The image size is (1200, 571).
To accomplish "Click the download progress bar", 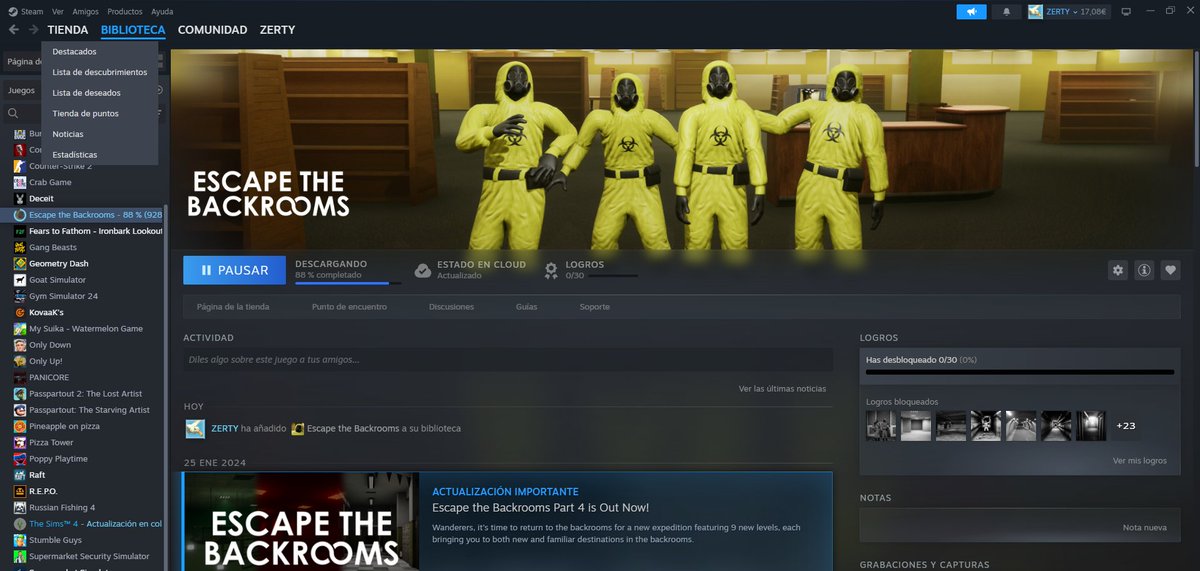I will pyautogui.click(x=348, y=284).
